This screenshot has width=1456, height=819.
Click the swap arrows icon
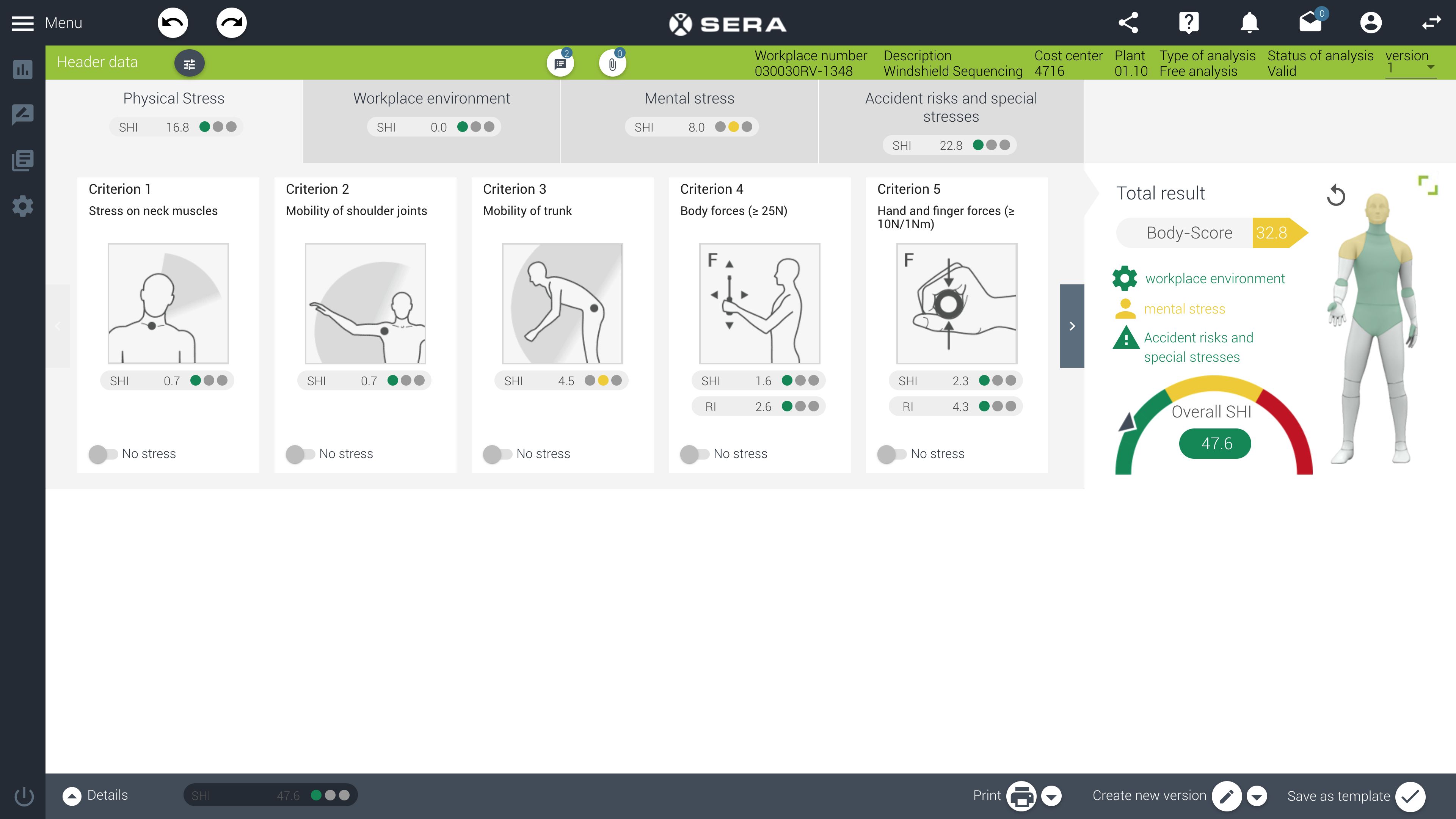[x=1432, y=23]
